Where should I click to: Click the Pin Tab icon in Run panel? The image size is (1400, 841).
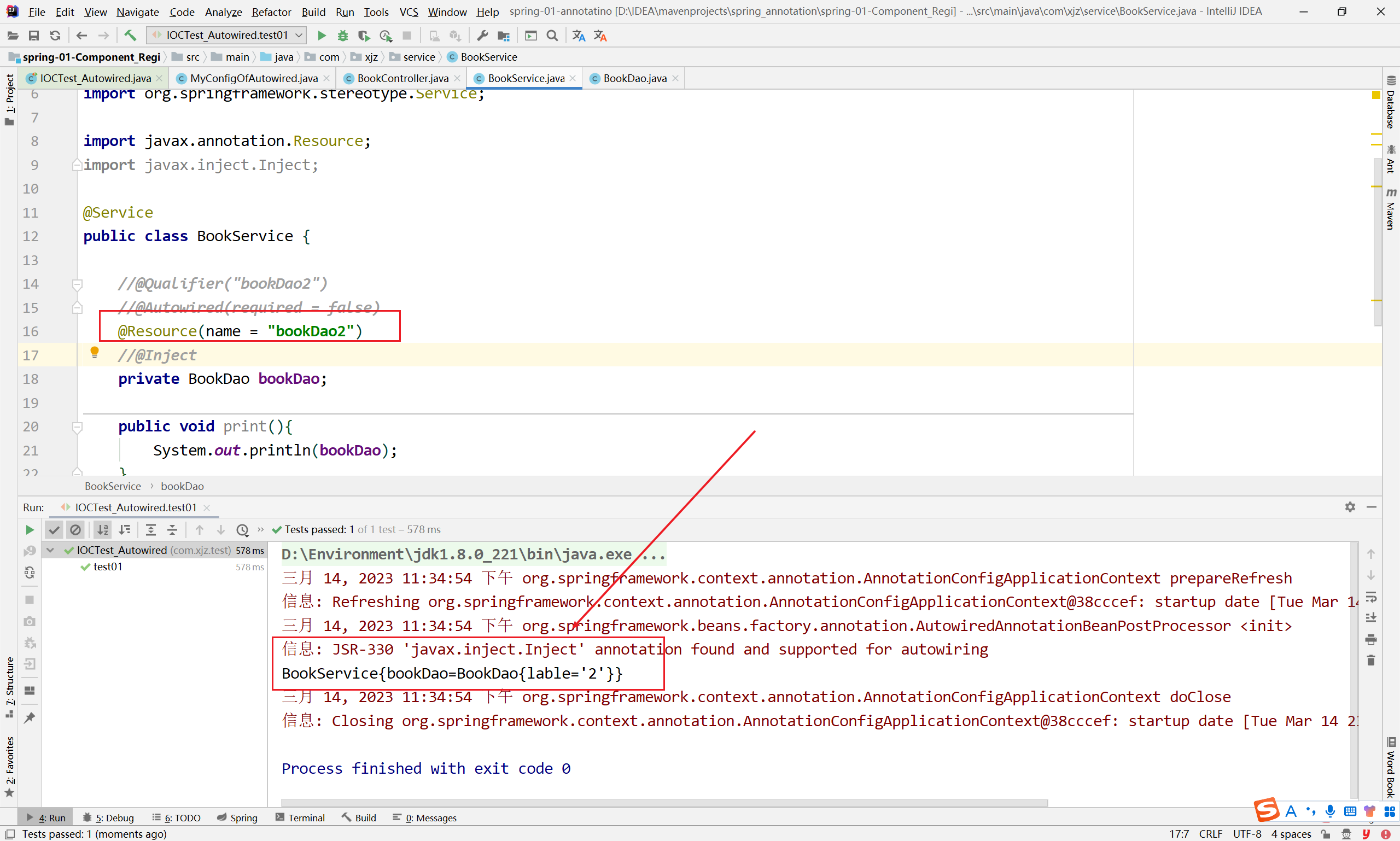click(x=30, y=717)
